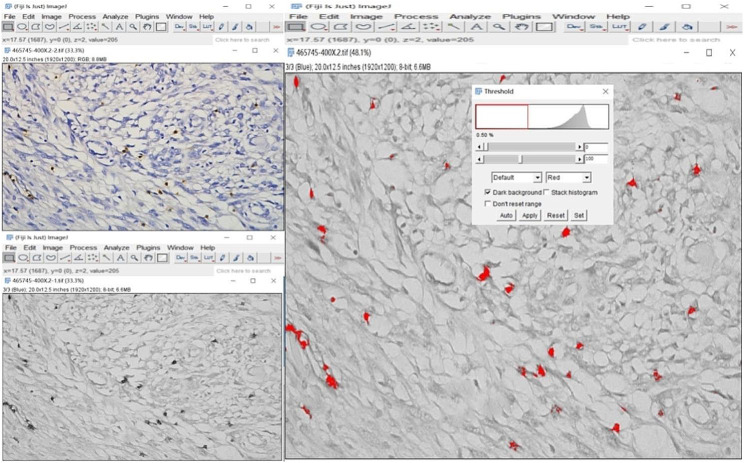
Task: Pick the Text tool in right toolbar
Action: coord(476,27)
